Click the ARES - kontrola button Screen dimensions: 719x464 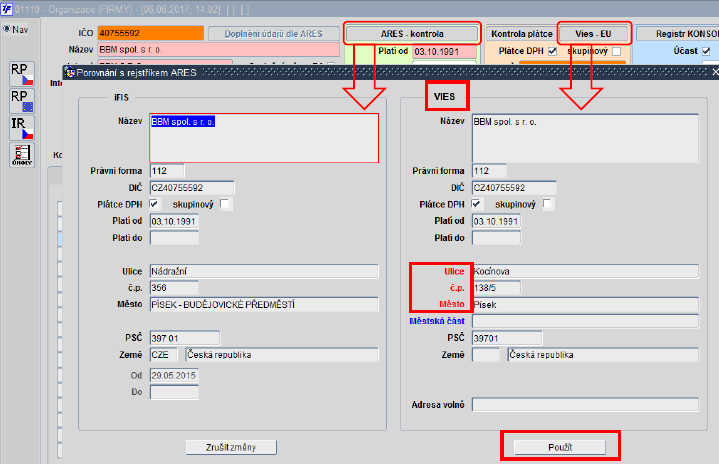(x=412, y=33)
